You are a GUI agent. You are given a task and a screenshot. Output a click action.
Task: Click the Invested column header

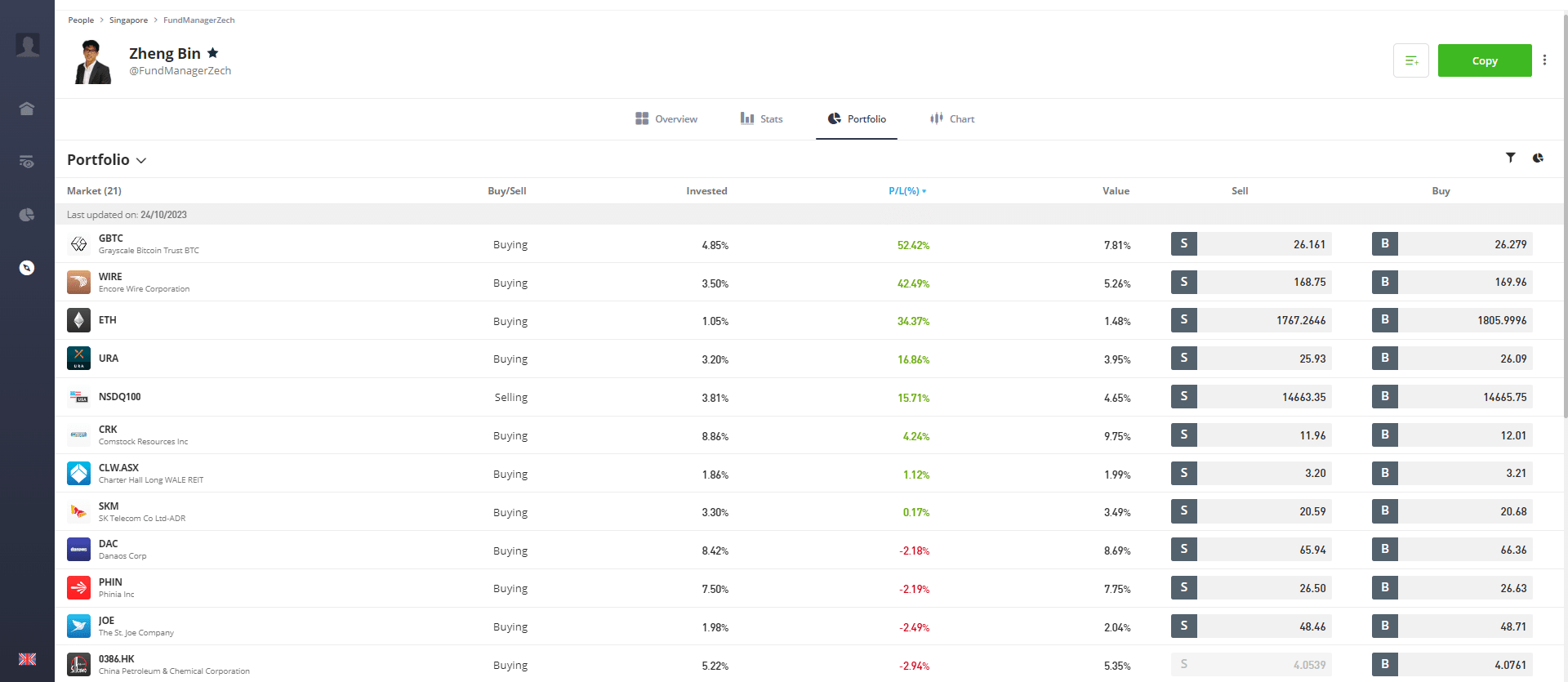pyautogui.click(x=706, y=191)
